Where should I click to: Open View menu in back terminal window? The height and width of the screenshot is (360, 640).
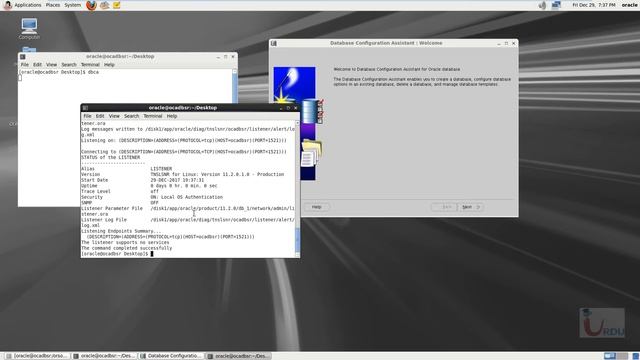(51, 64)
